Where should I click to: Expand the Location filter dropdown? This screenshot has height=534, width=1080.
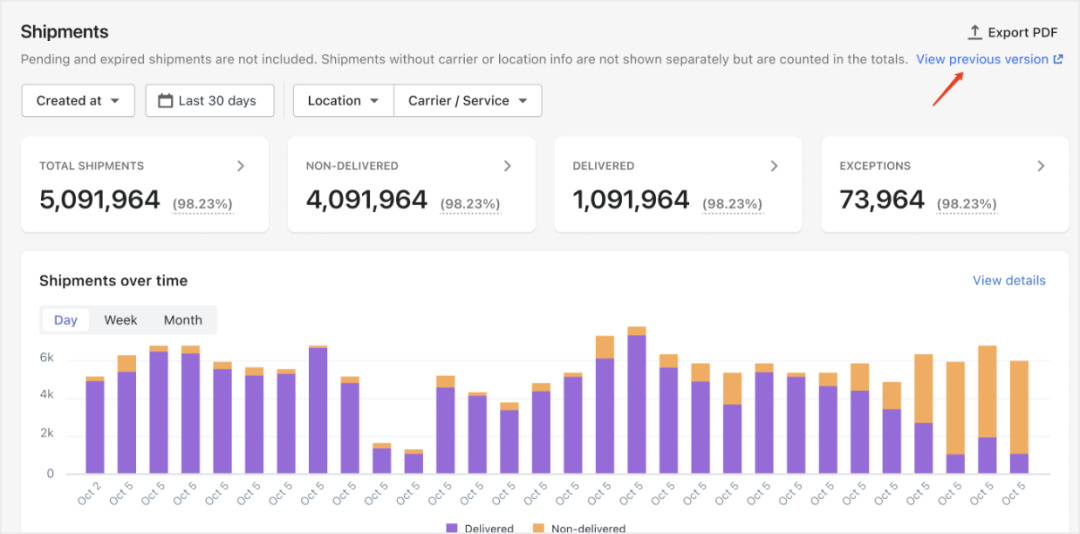344,101
